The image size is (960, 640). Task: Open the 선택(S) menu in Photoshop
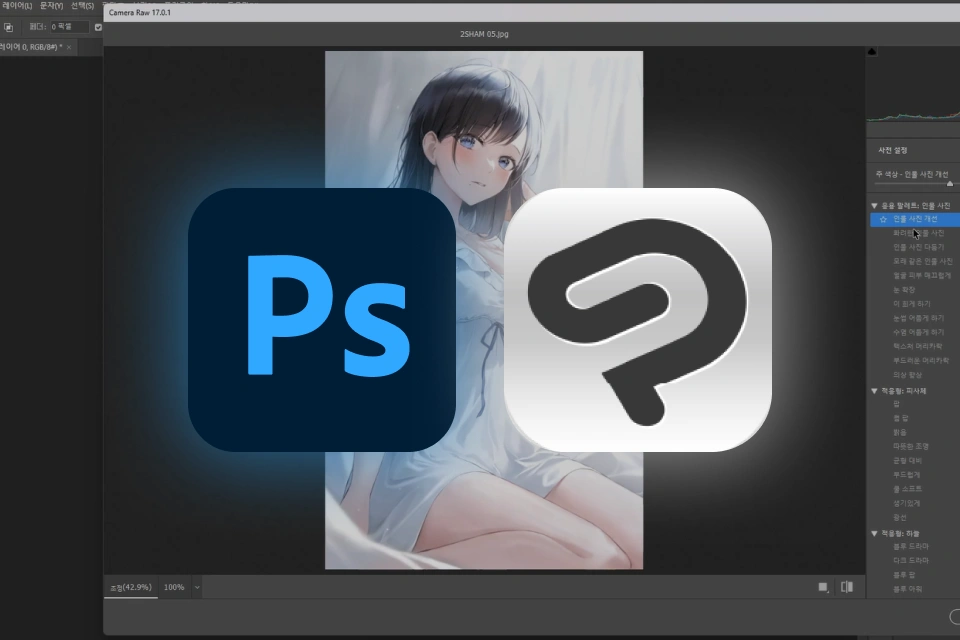(x=82, y=6)
